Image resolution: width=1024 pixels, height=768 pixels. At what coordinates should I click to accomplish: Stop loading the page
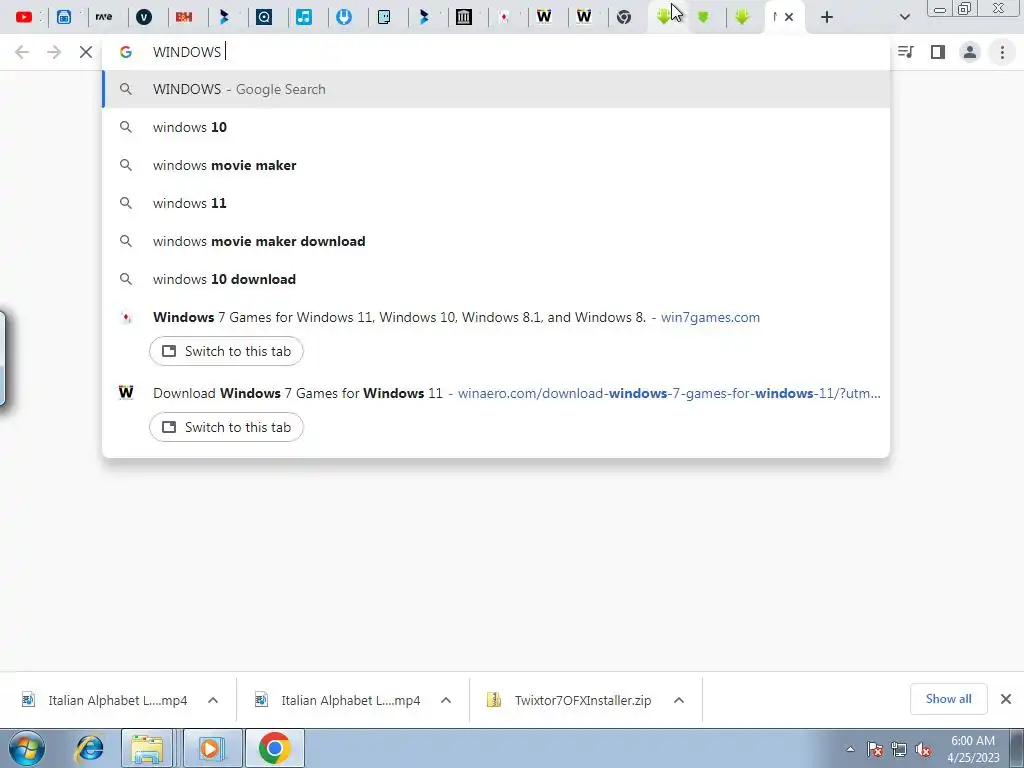(x=86, y=52)
